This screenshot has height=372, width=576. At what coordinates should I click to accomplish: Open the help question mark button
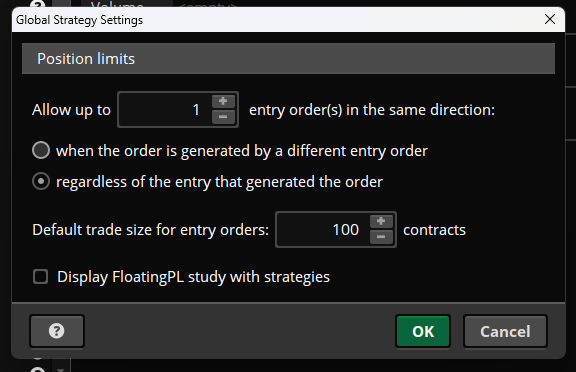pos(57,331)
